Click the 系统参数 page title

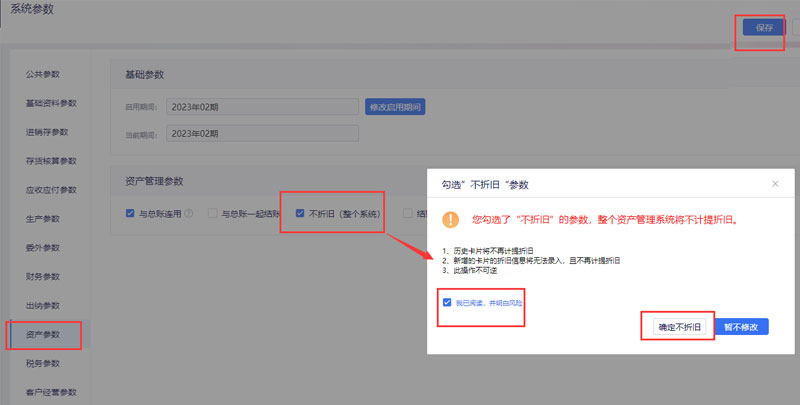32,9
